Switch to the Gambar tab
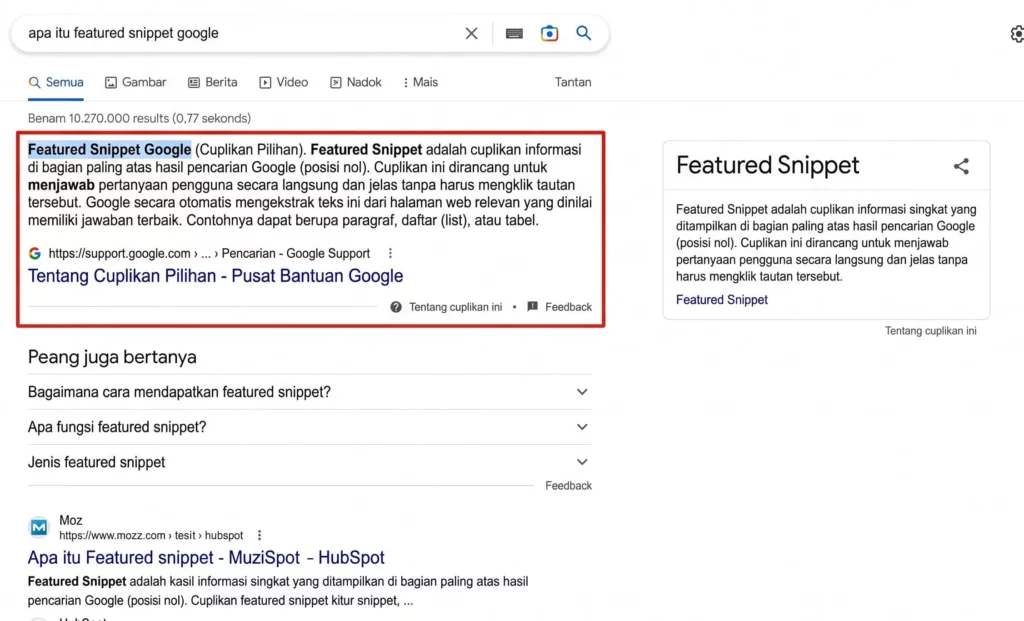1024x621 pixels. click(136, 82)
